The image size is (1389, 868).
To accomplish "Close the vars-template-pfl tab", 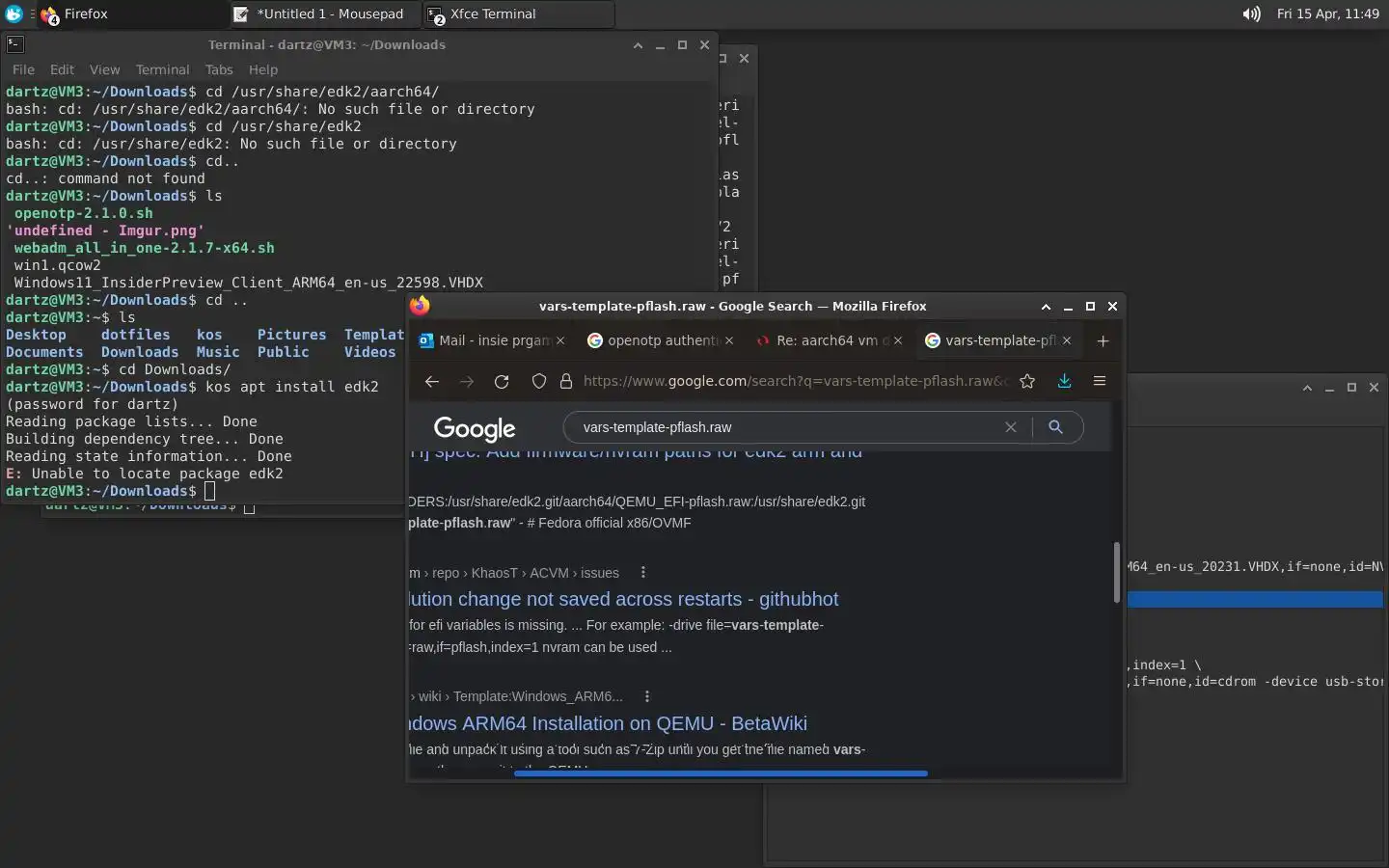I will 1067,340.
